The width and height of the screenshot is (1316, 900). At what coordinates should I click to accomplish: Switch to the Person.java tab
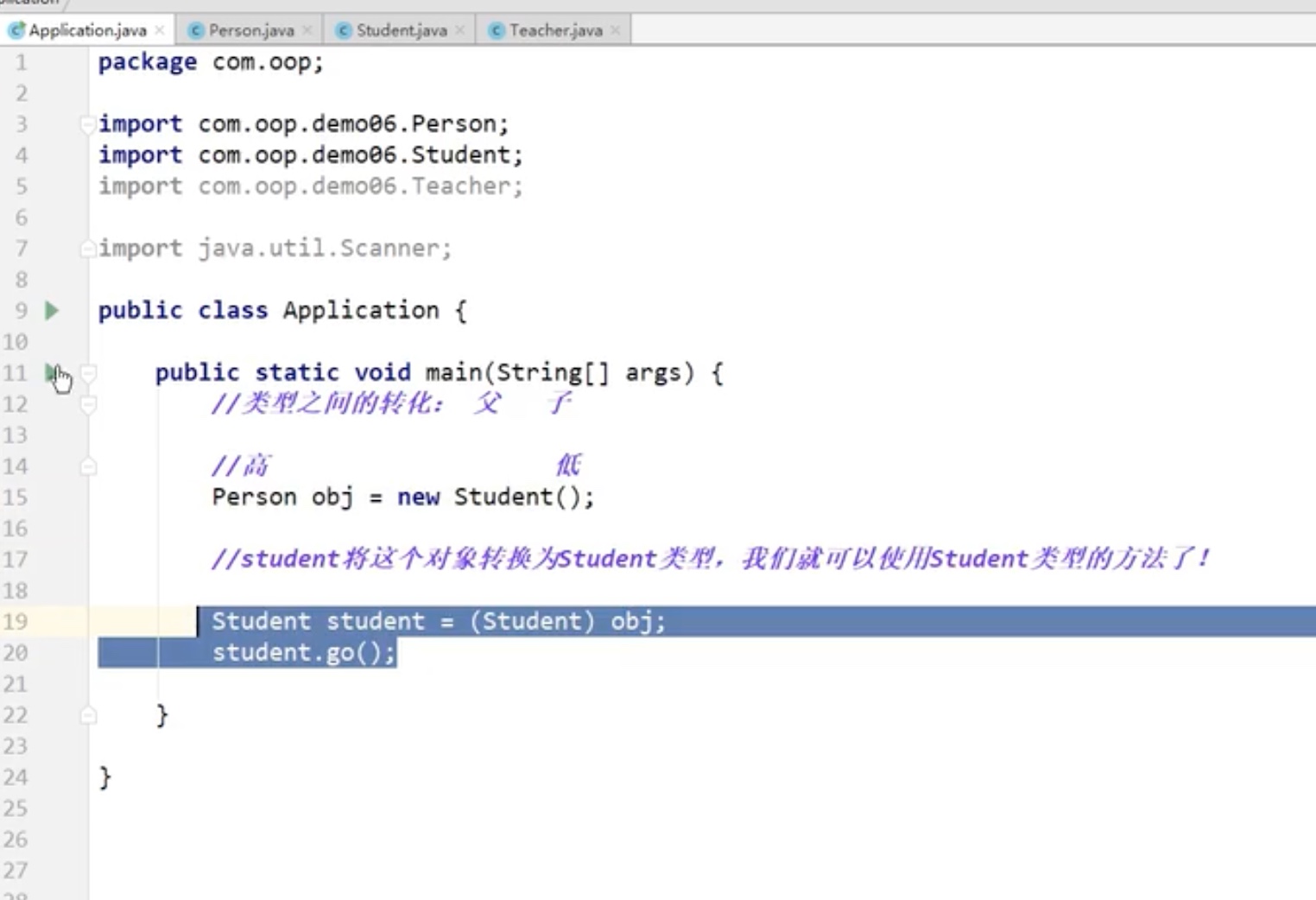(x=250, y=30)
